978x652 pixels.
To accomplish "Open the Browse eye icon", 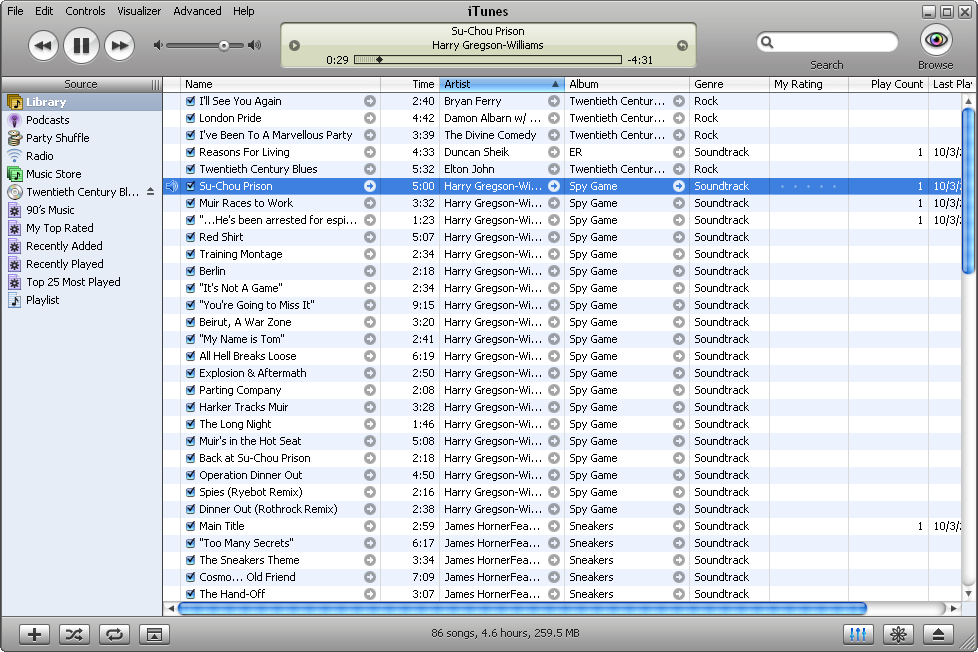I will [936, 40].
